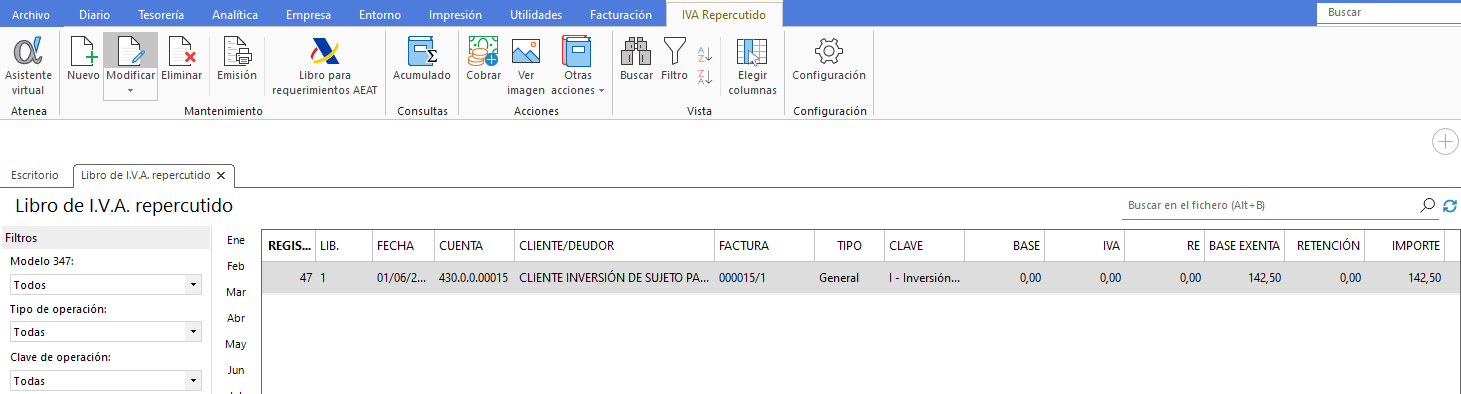Screen dimensions: 1461x394
Task: Sort by the RETENCIÓN column header
Action: (x=1324, y=246)
